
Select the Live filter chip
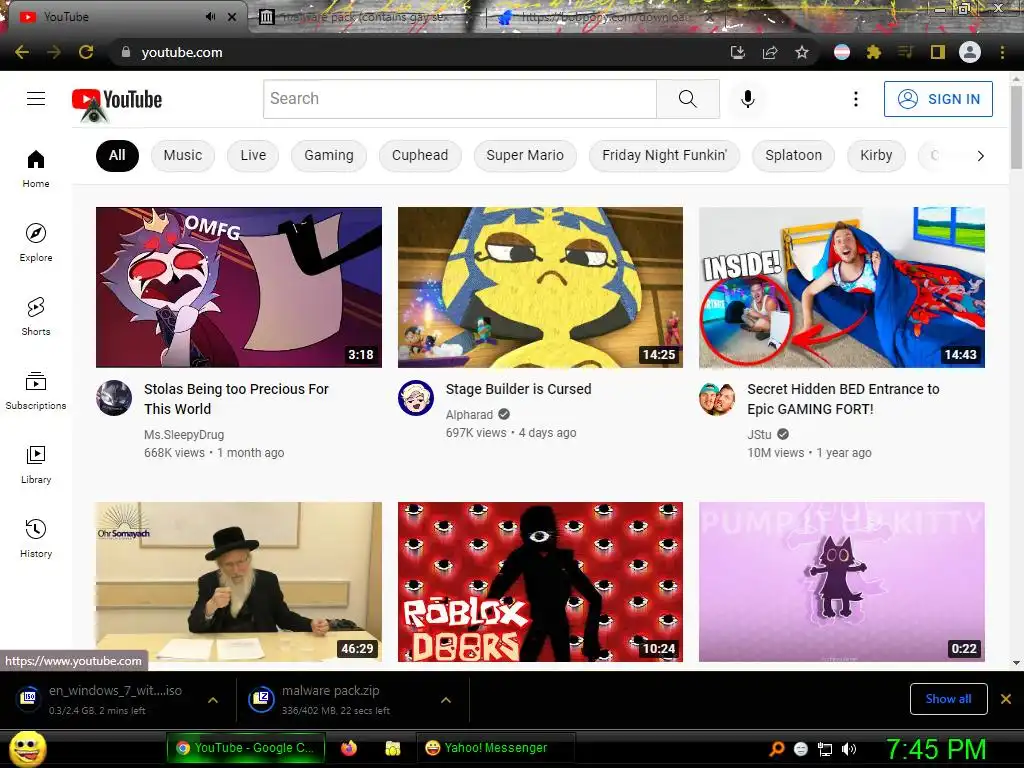253,155
